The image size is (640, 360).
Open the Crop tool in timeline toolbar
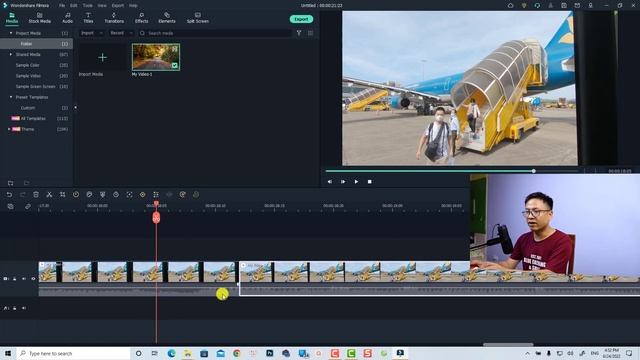tap(62, 195)
